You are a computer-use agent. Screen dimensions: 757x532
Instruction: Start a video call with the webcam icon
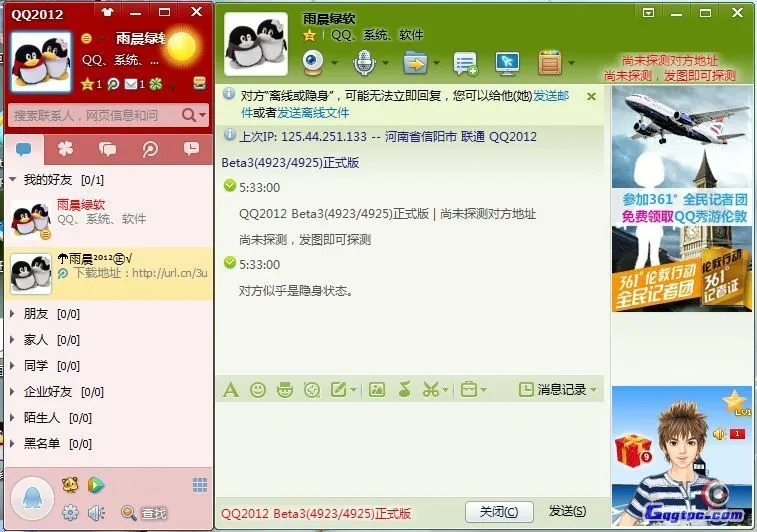click(313, 63)
